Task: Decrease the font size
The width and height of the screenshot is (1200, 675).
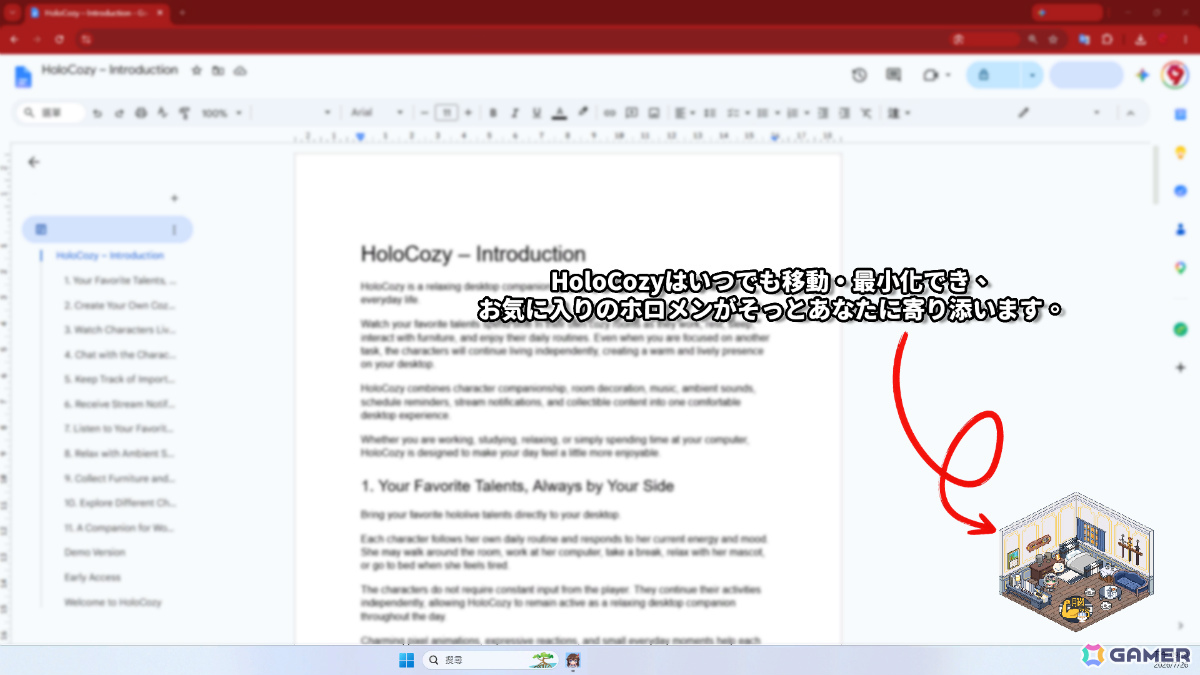Action: click(425, 113)
